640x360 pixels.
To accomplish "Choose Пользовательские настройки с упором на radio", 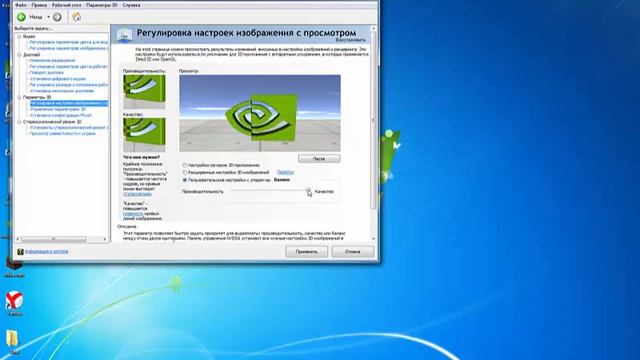I will pyautogui.click(x=185, y=180).
